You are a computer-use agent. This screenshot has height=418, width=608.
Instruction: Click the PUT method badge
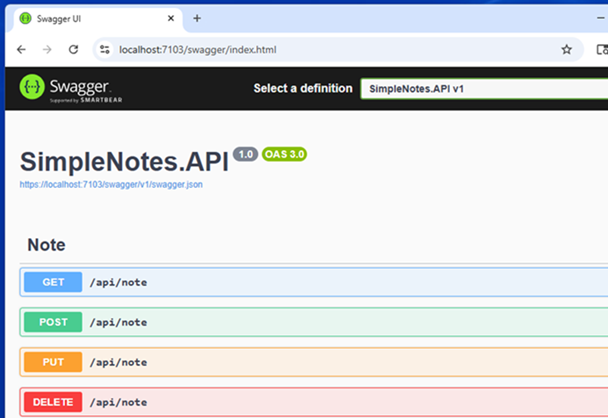coord(53,362)
